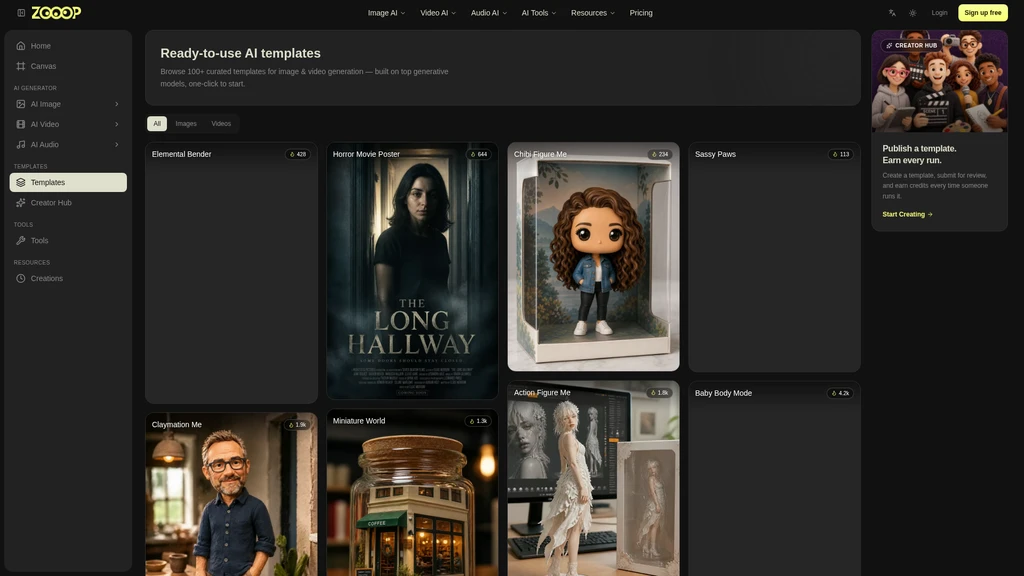
Task: Open the language translation icon
Action: click(892, 13)
